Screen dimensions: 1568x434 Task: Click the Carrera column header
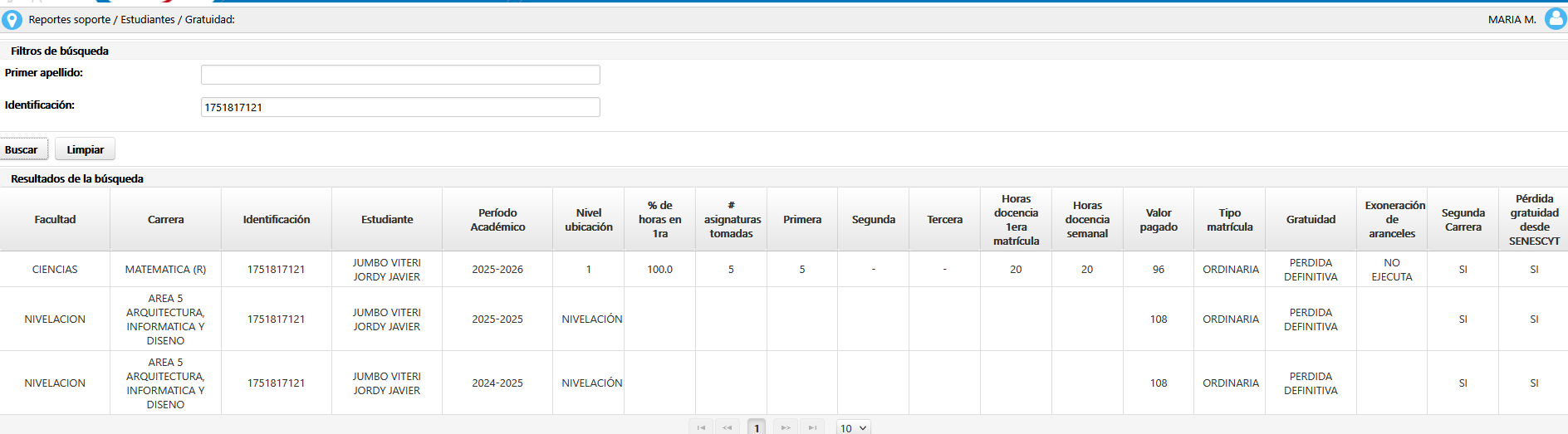[165, 219]
